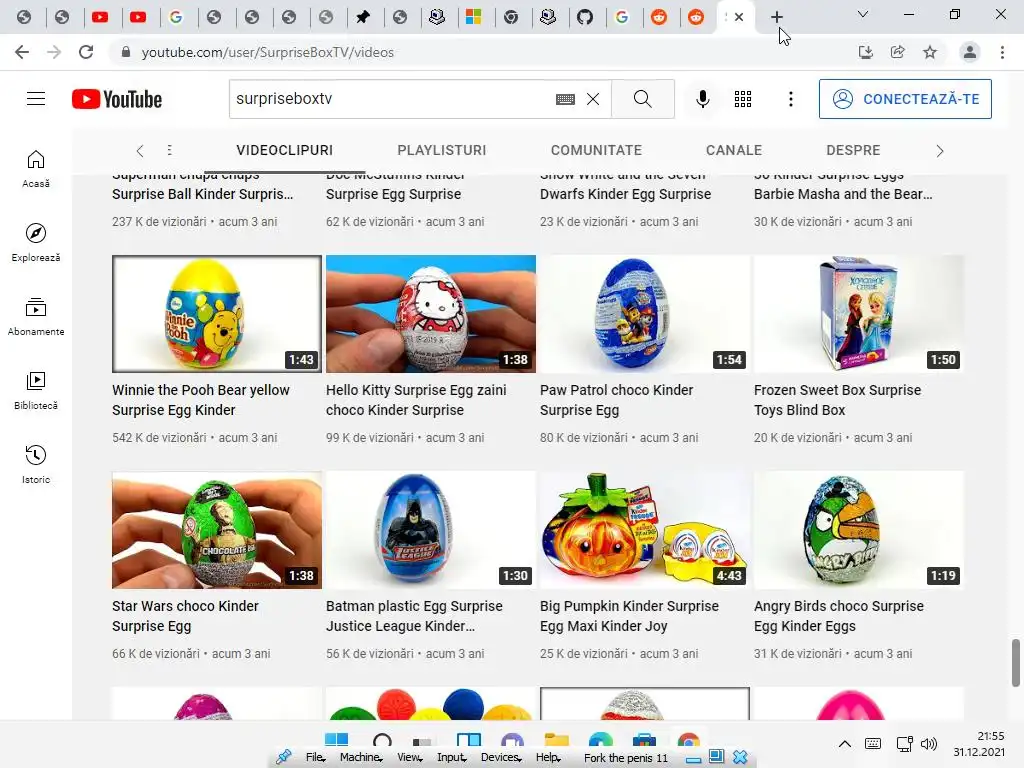Open the taskbar clock and date
This screenshot has height=768, width=1024.
click(979, 744)
